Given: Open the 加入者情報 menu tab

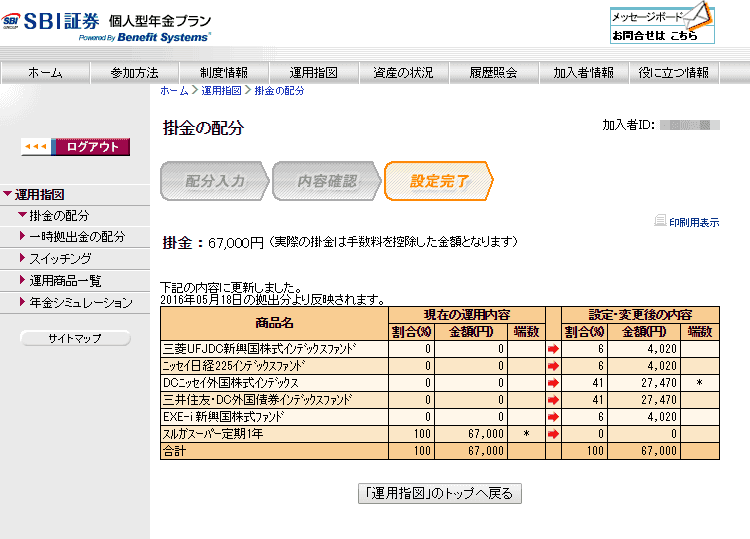Looking at the screenshot, I should 583,73.
